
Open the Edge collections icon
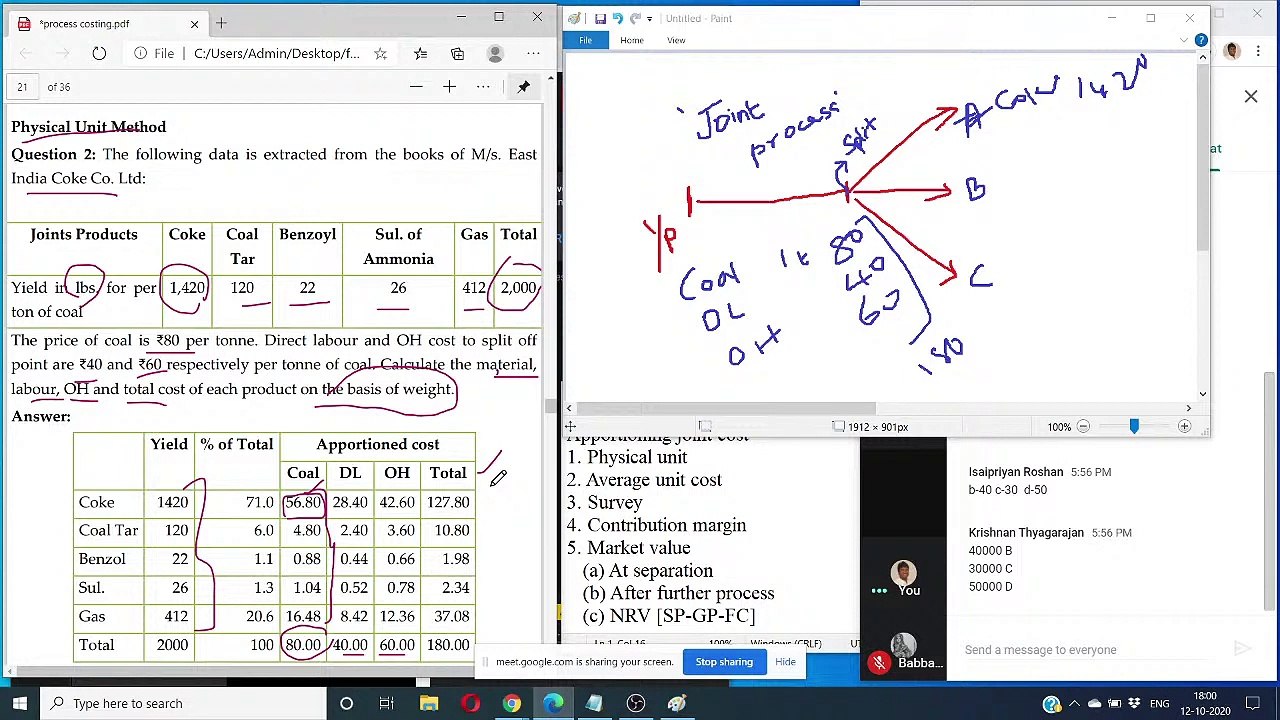coord(457,53)
